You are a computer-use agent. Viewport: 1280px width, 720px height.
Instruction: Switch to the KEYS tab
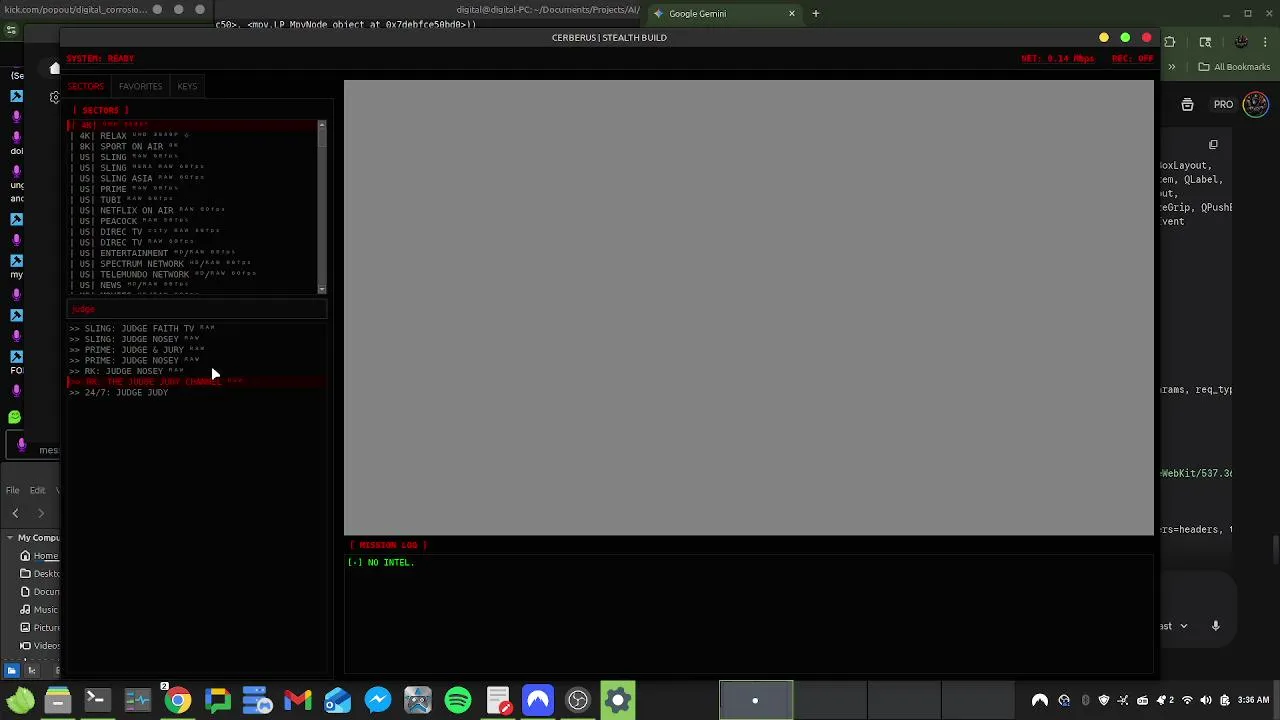coord(187,86)
